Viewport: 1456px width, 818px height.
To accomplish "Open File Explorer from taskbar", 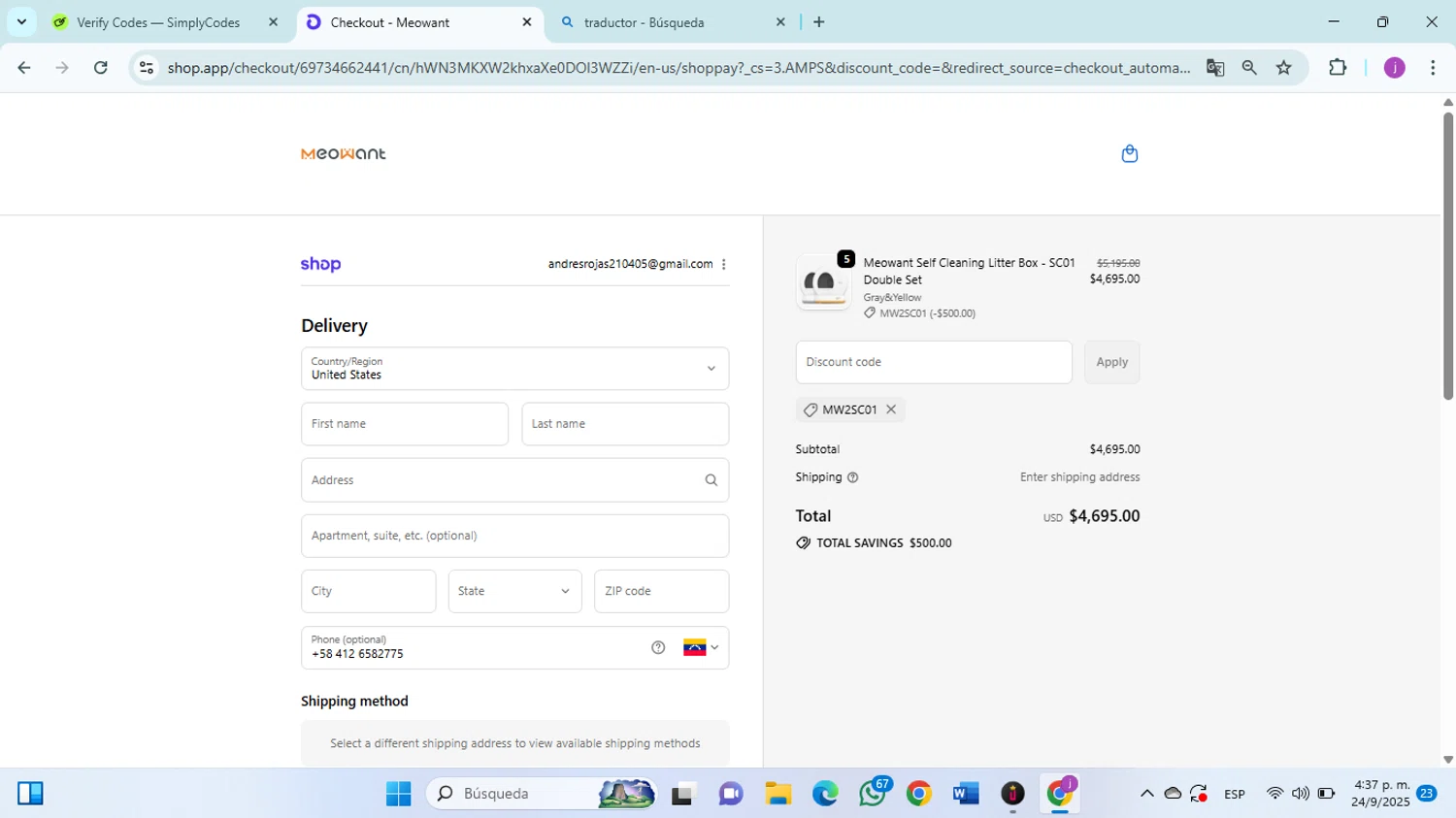I will pyautogui.click(x=778, y=794).
